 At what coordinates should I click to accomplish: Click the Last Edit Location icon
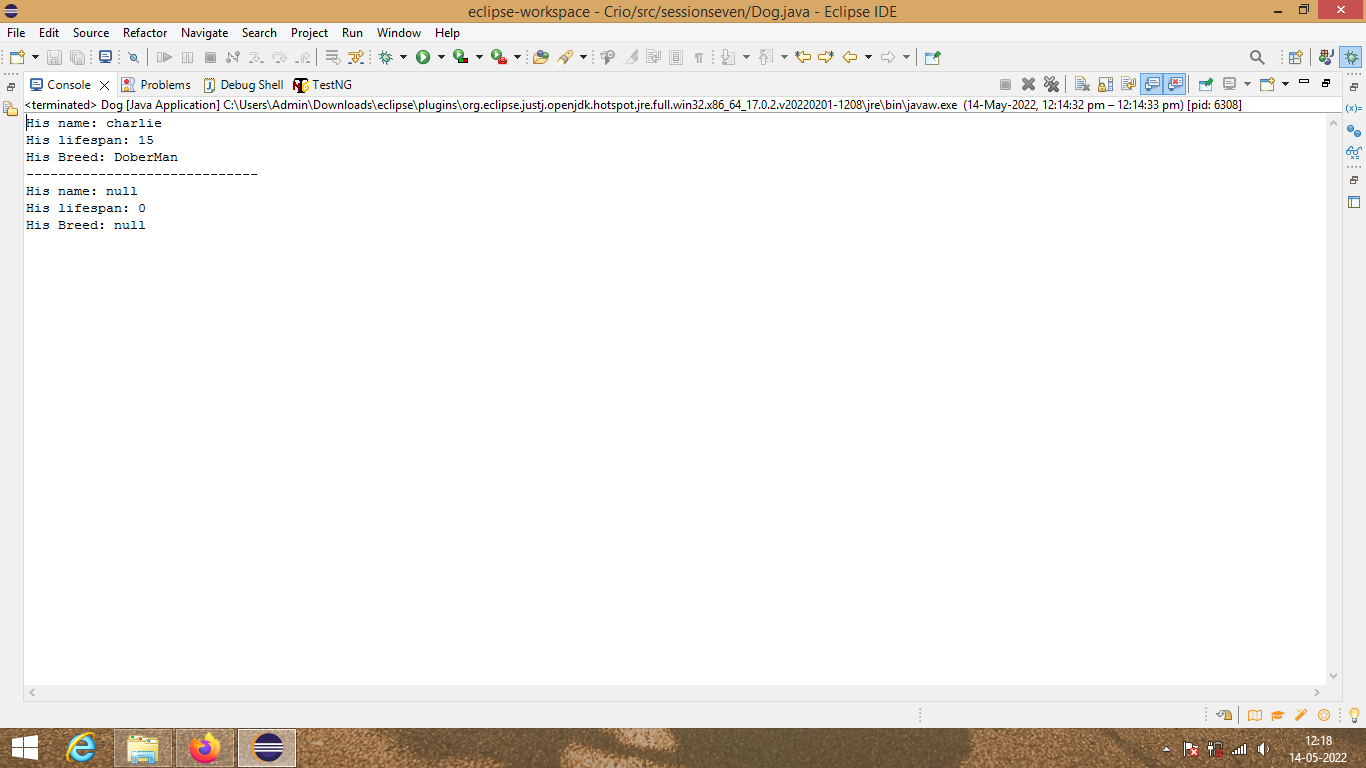pos(802,57)
